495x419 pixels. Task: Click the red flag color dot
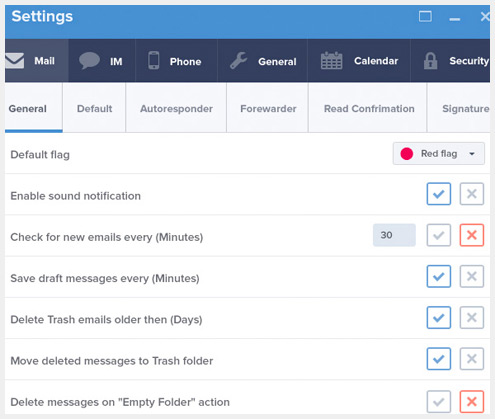coord(407,154)
